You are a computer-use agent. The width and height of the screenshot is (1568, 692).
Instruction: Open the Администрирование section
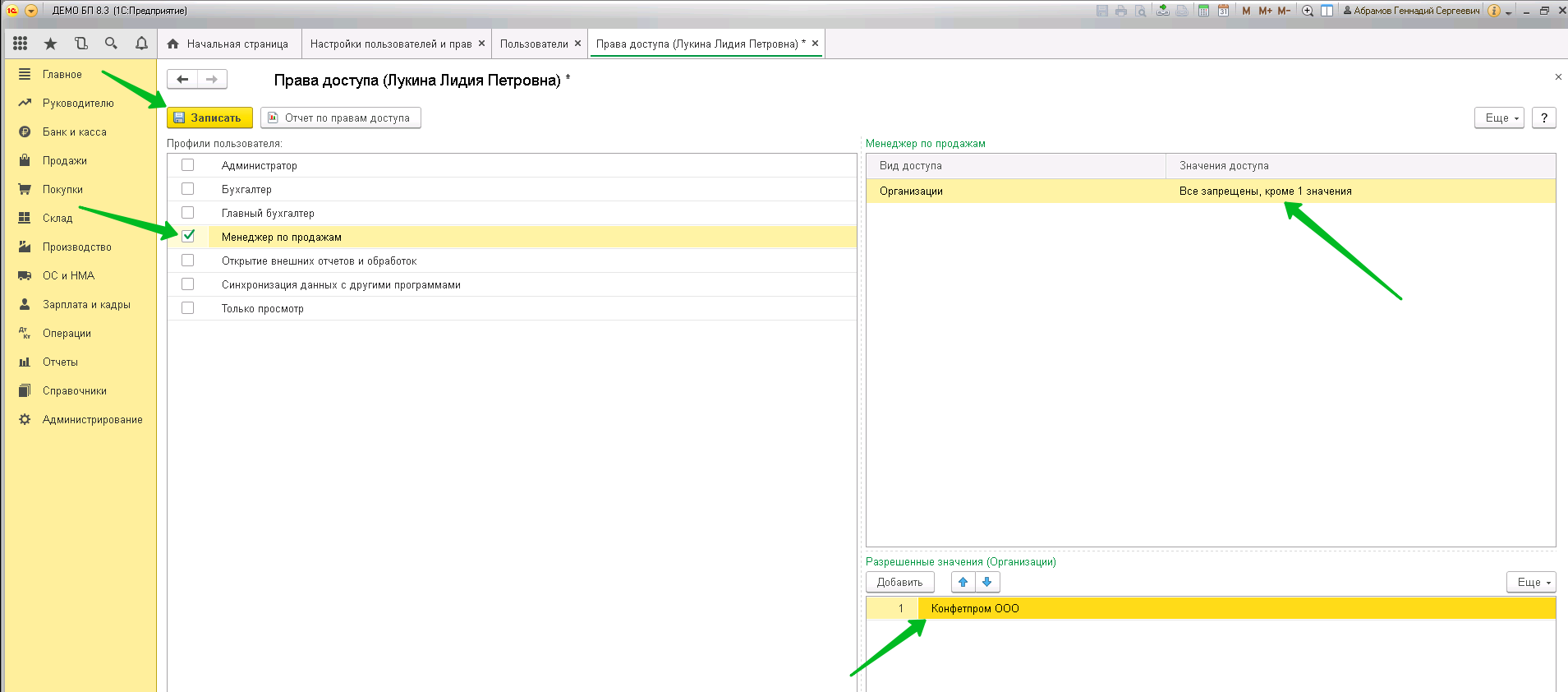[x=92, y=419]
